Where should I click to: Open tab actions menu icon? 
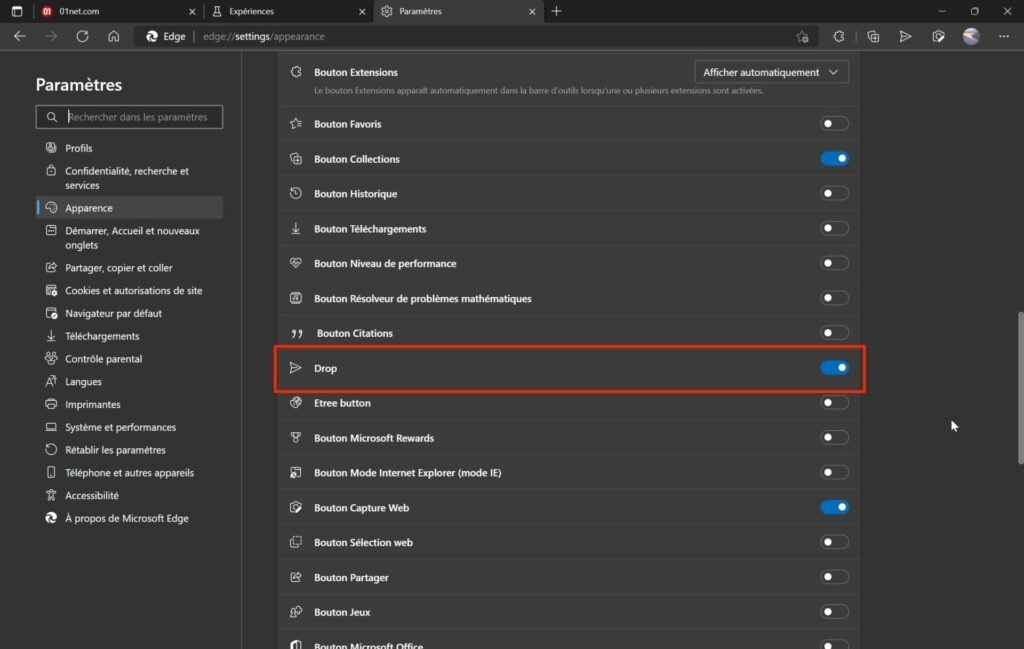coord(17,11)
